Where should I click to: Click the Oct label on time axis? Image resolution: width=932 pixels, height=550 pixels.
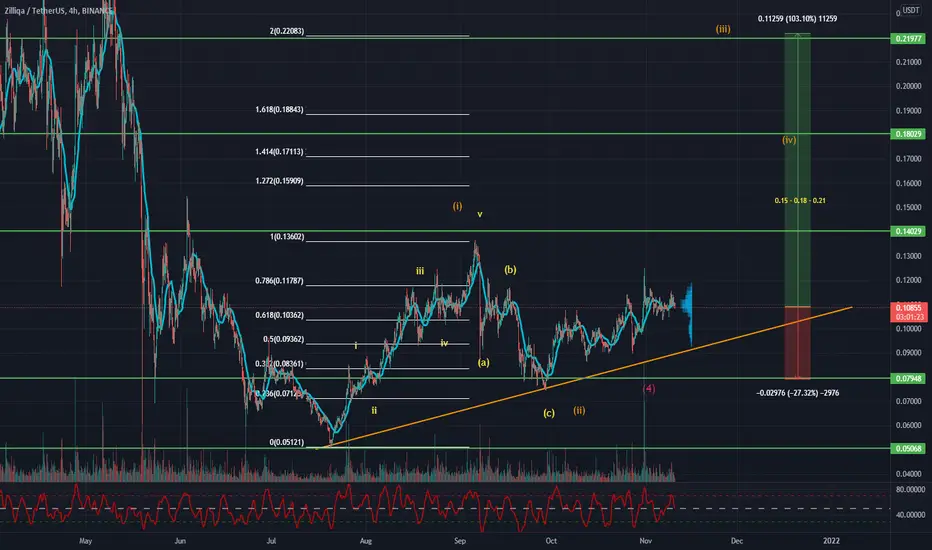[551, 540]
